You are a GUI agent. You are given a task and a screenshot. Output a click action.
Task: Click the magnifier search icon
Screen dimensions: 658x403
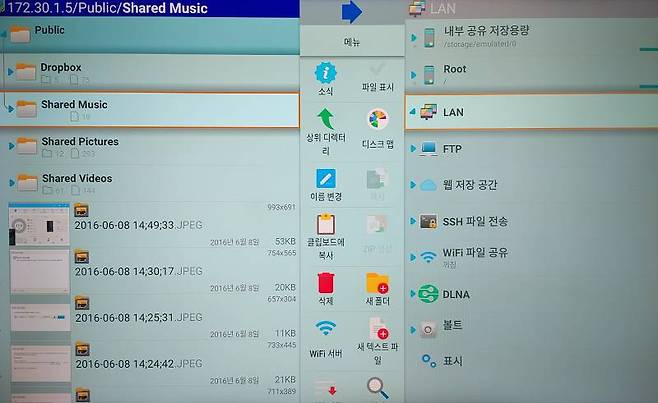(377, 388)
